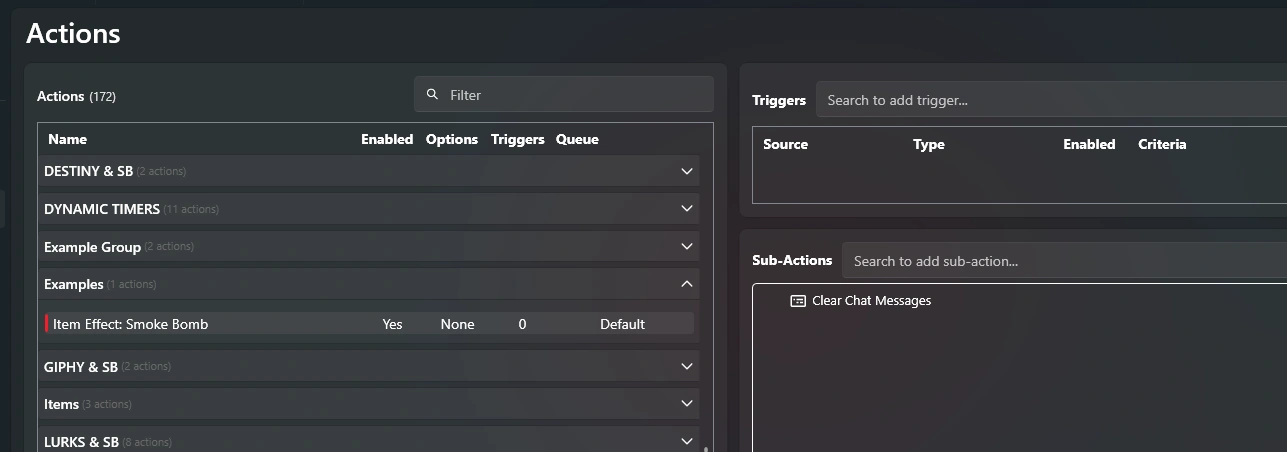Click the magnifier icon in Filter box
The width and height of the screenshot is (1287, 452).
(432, 94)
